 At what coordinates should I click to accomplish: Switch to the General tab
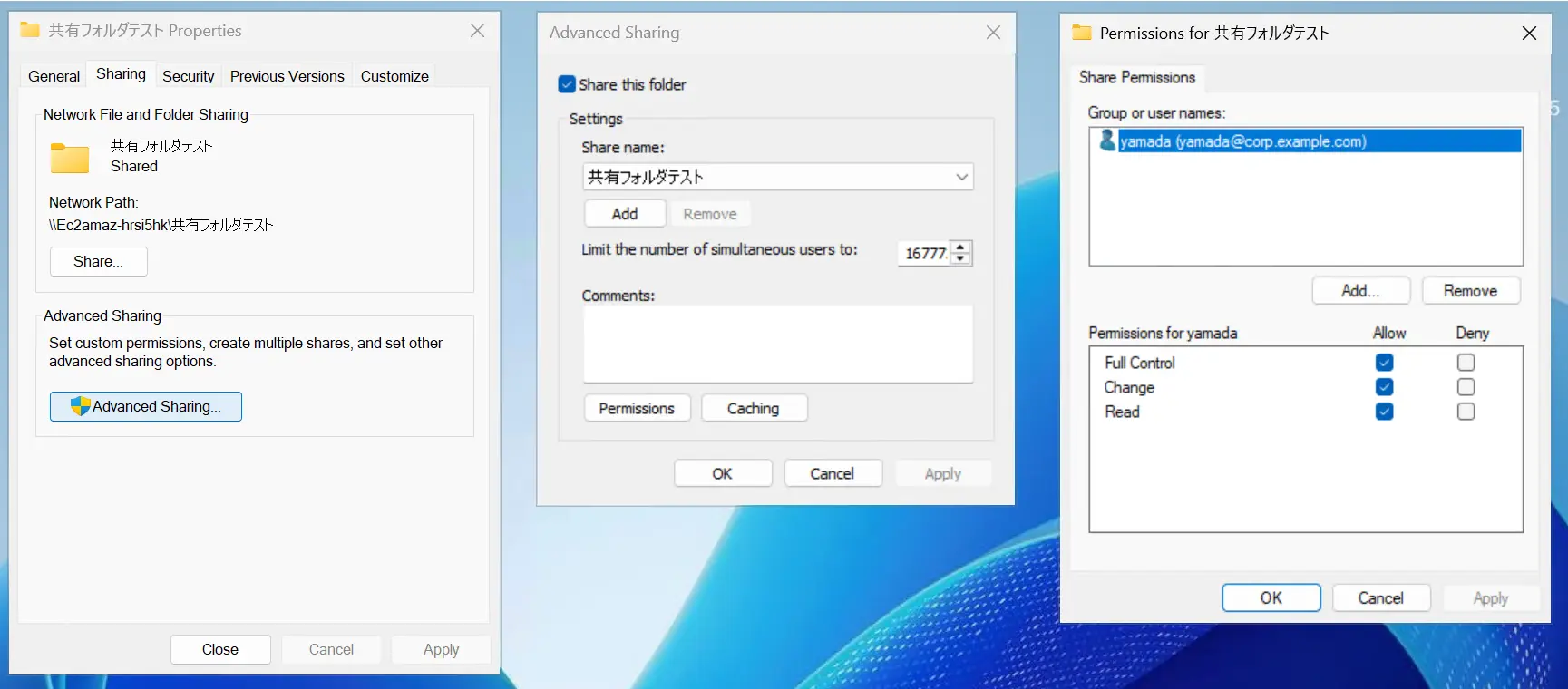[54, 76]
